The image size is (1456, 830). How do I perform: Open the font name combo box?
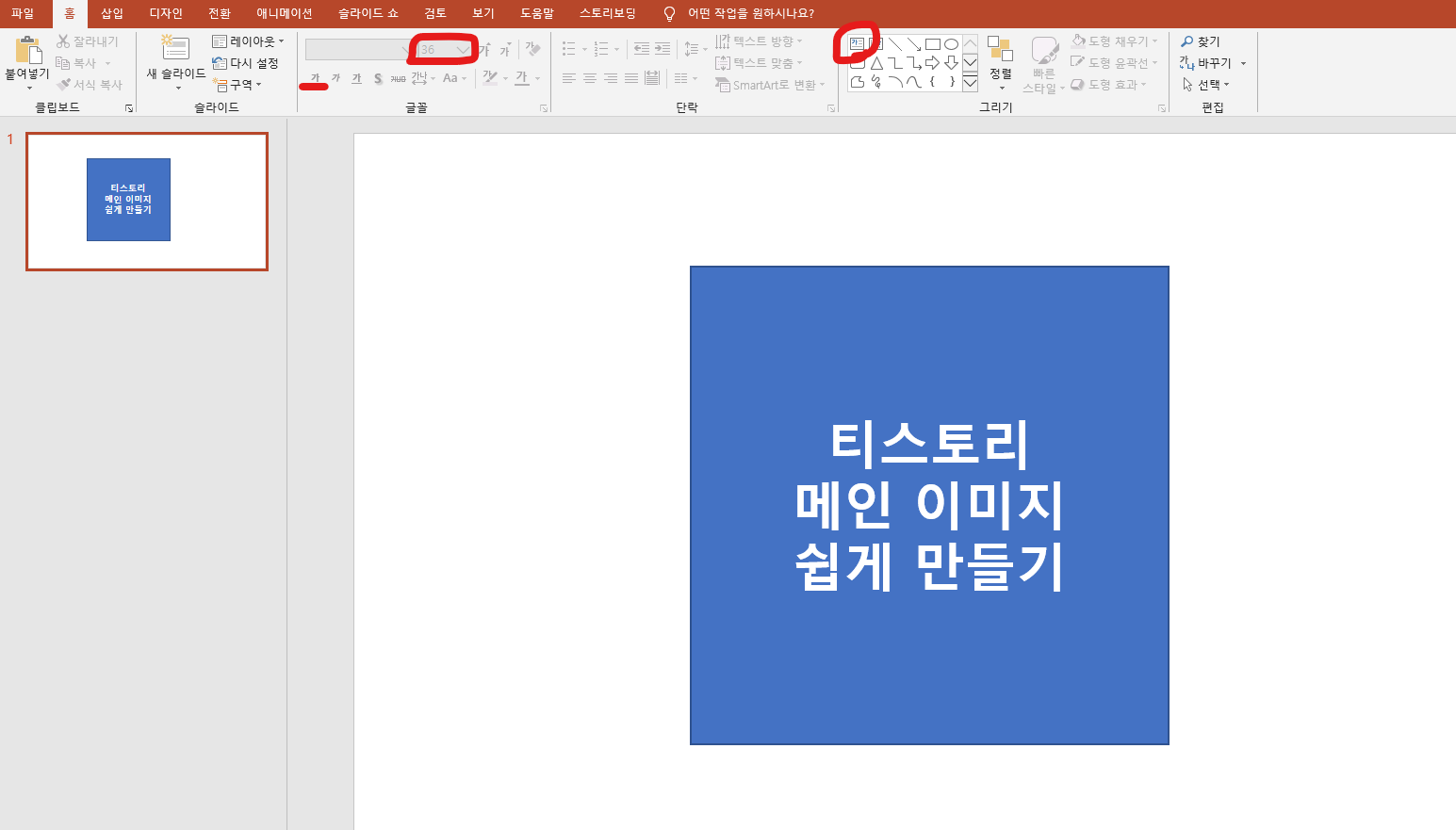(359, 49)
